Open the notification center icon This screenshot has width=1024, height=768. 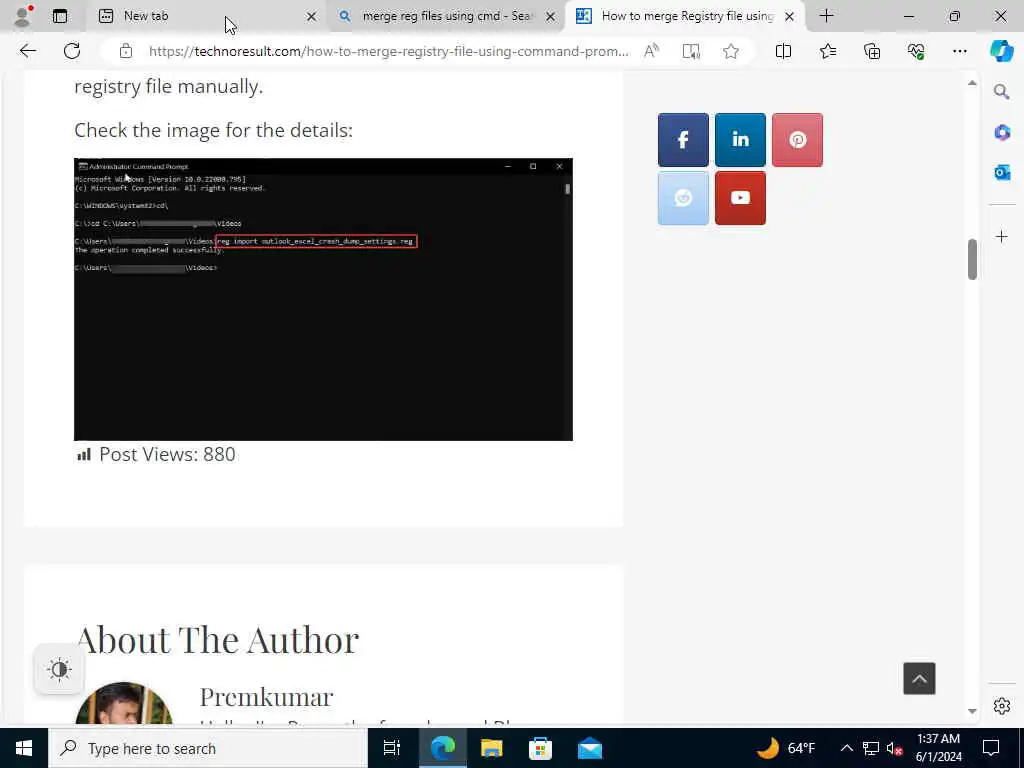(991, 748)
